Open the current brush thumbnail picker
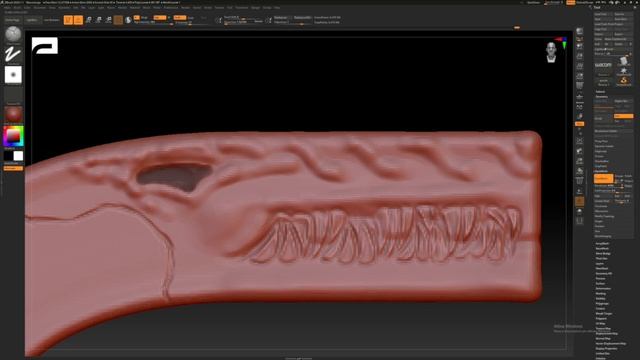640x360 pixels. pyautogui.click(x=13, y=34)
